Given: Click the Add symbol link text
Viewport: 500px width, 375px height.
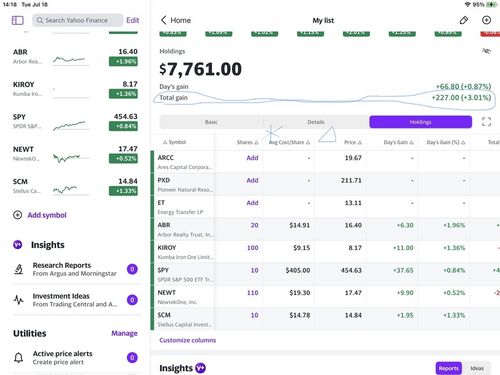Looking at the screenshot, I should click(47, 215).
